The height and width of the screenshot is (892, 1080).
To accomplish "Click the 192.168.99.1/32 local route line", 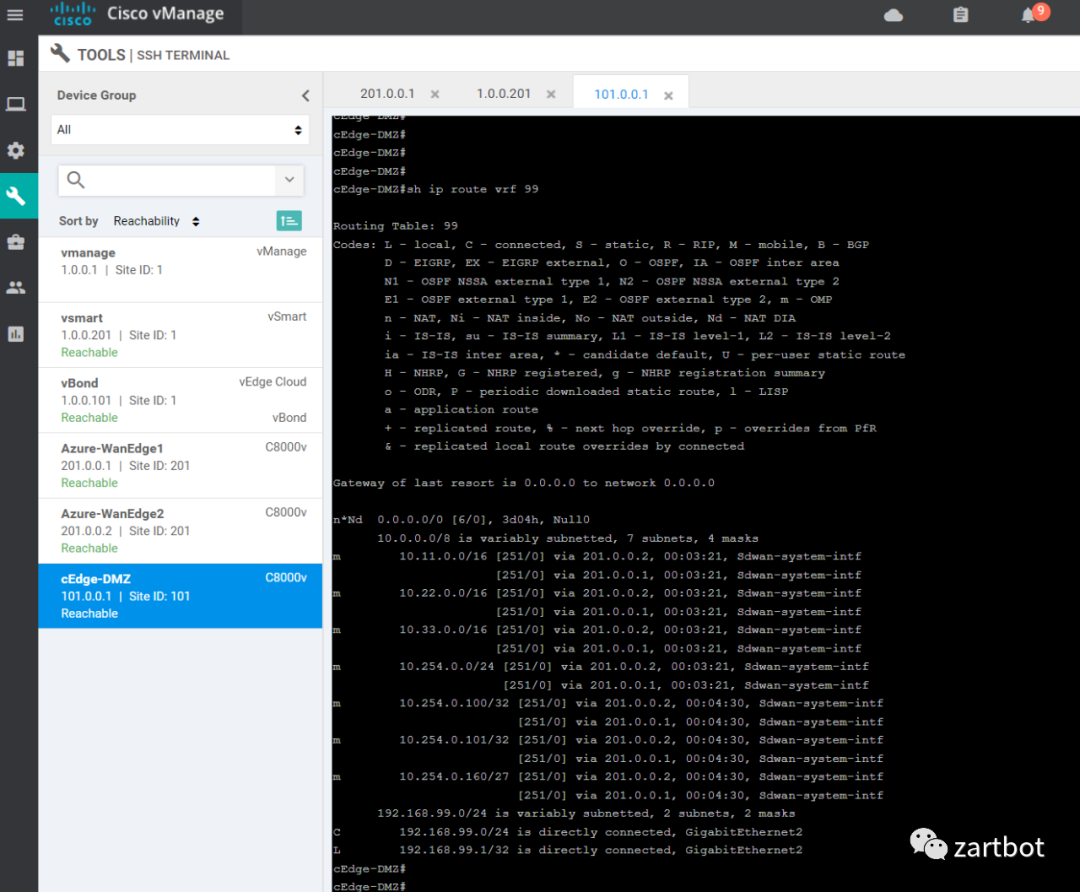I will [568, 850].
